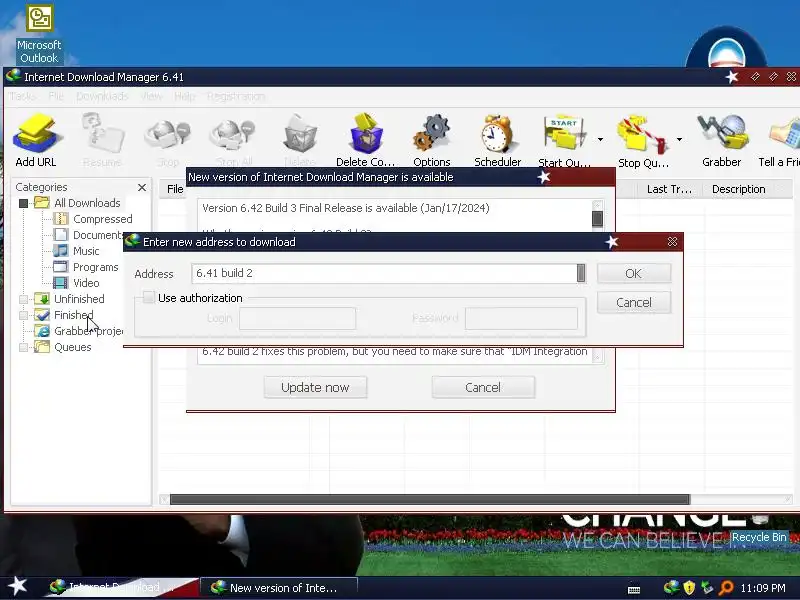Click the horizontal scrollbar of download list
Image resolution: width=800 pixels, height=600 pixels.
430,499
